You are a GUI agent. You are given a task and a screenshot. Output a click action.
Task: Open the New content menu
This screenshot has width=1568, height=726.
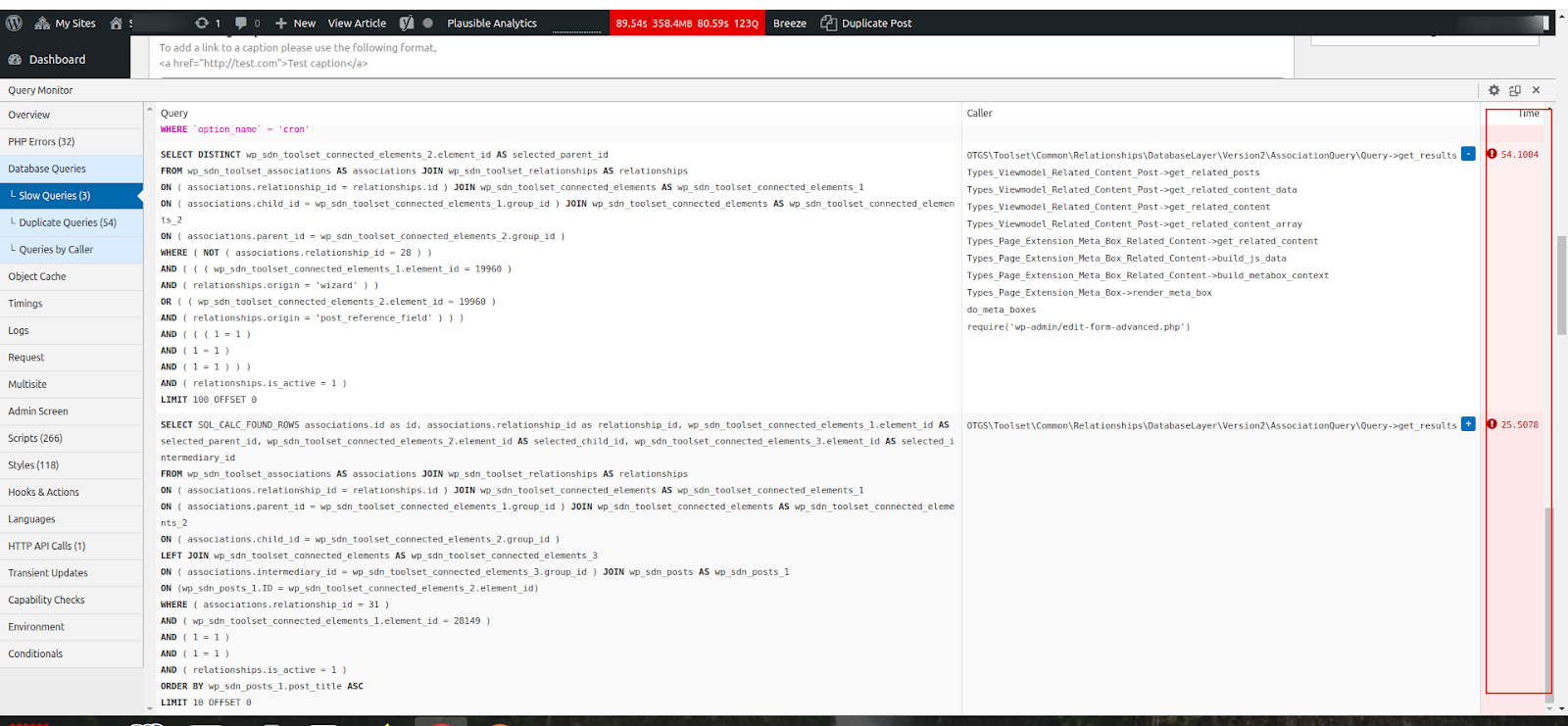[295, 23]
